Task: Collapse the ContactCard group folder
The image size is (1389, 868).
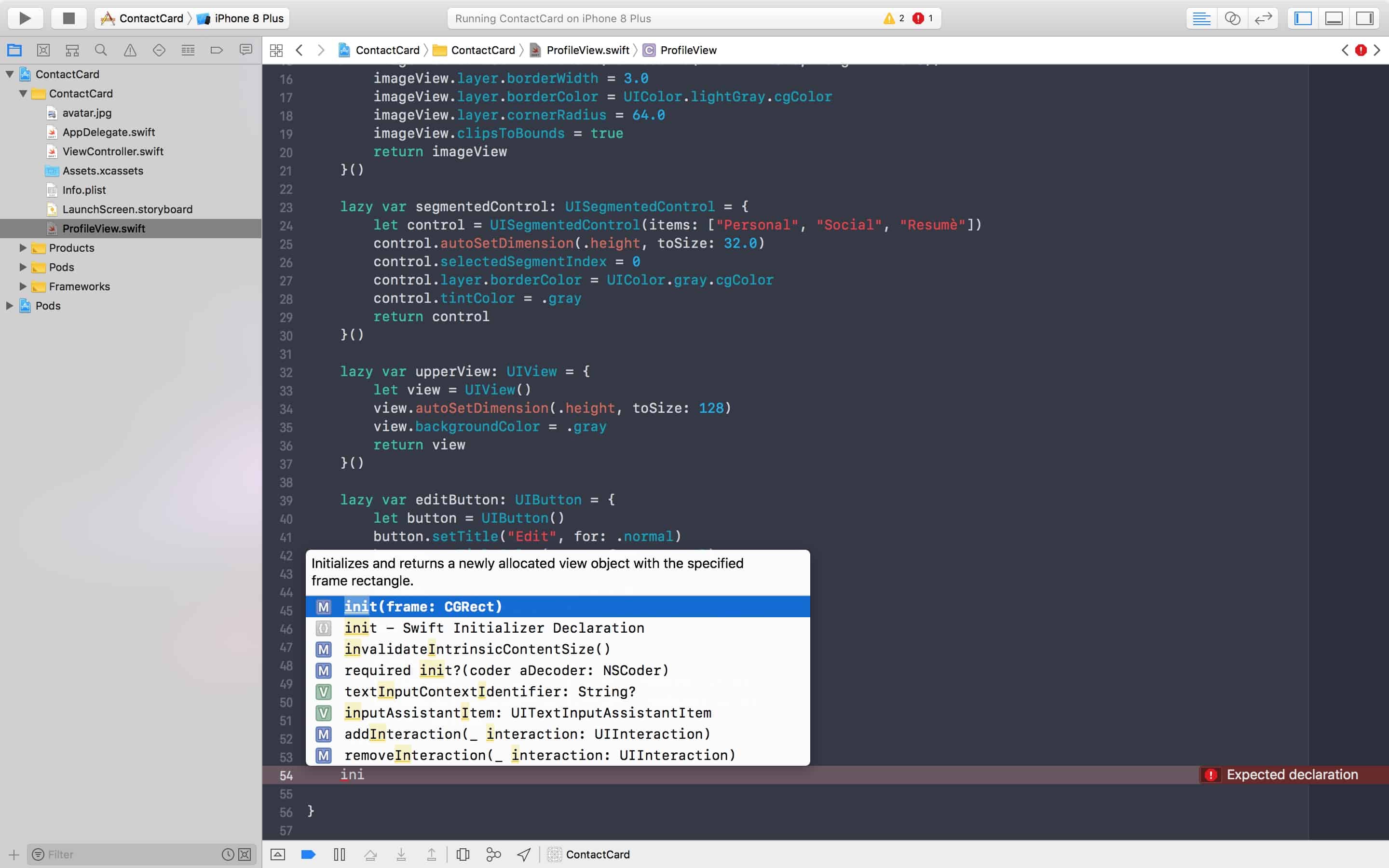Action: click(23, 94)
